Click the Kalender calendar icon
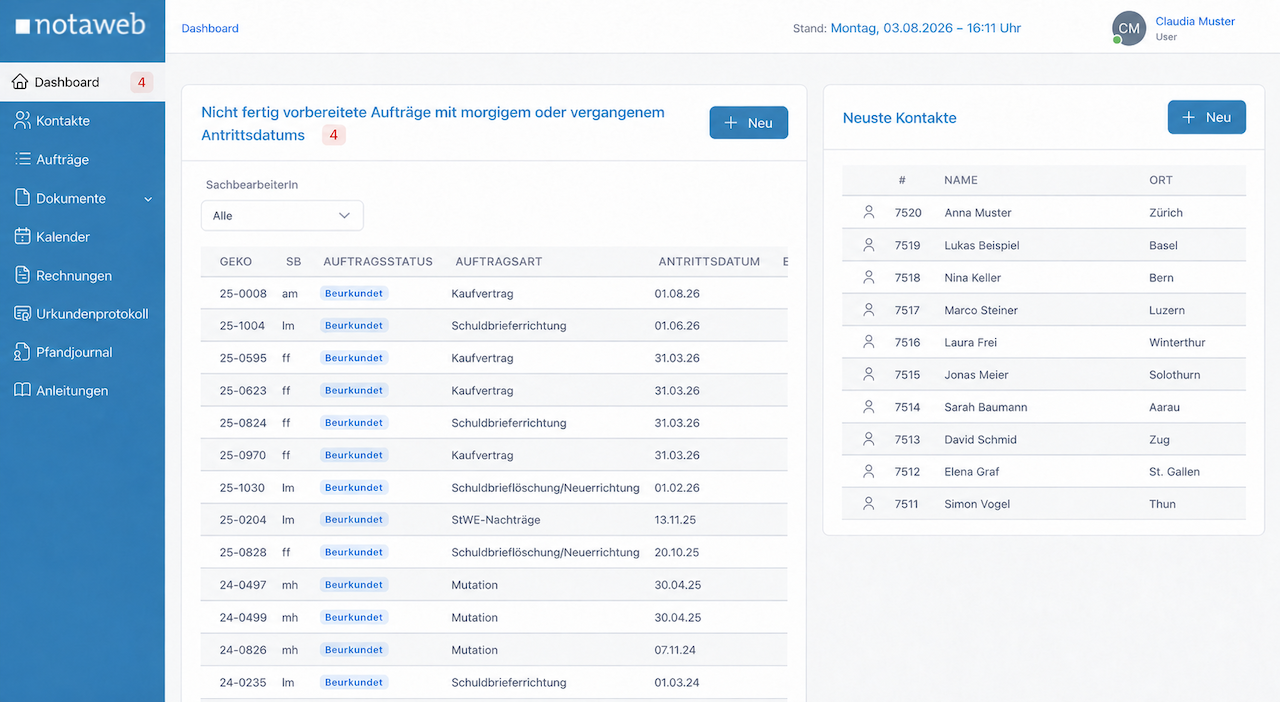This screenshot has height=702, width=1280. point(22,237)
